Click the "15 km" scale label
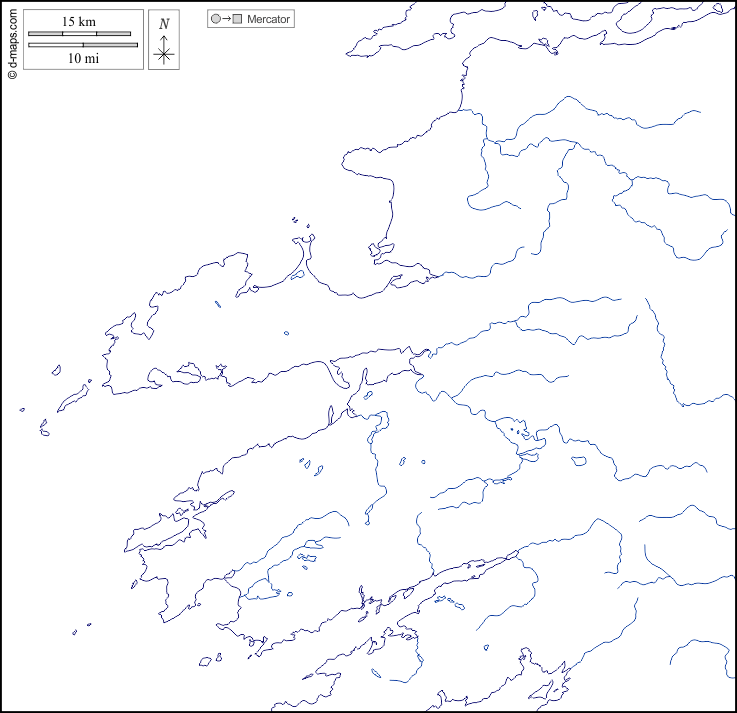The width and height of the screenshot is (737, 713). point(78,22)
